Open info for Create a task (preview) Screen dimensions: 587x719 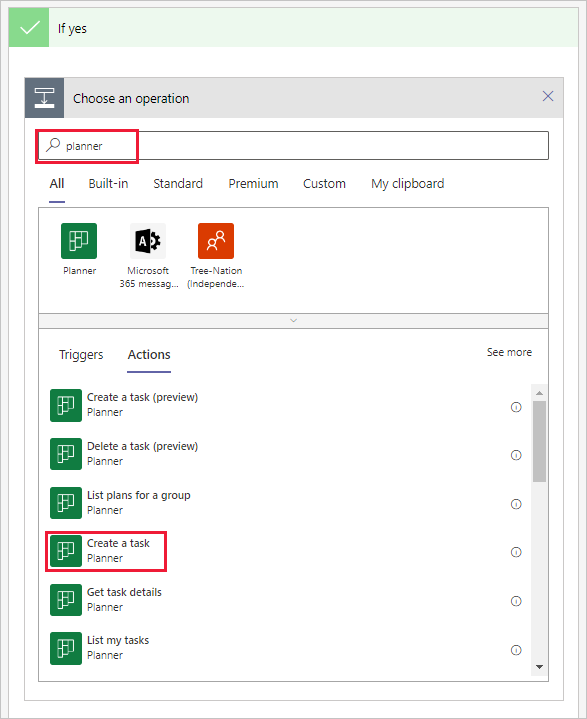(x=516, y=407)
